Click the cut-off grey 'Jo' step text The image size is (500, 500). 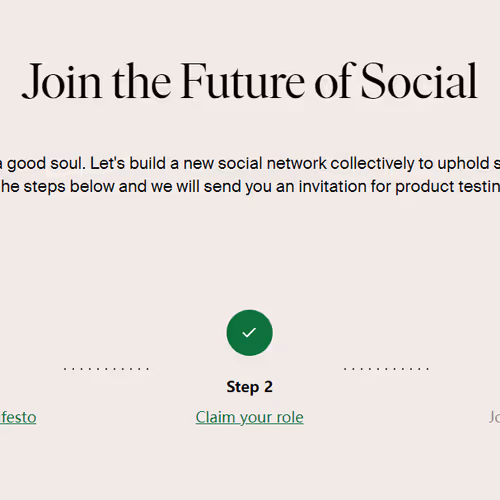[494, 417]
